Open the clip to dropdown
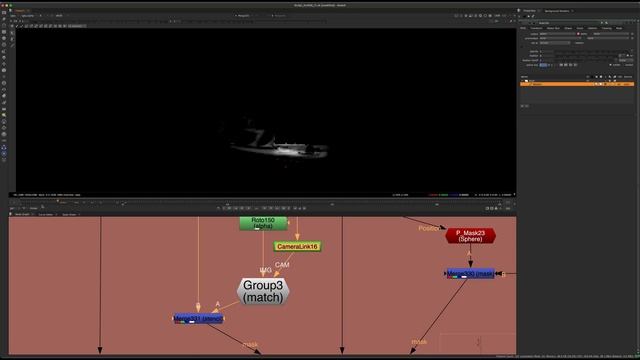 click(555, 43)
